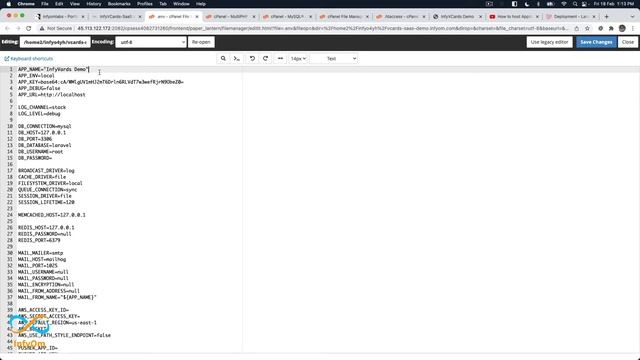Open the Wi-Fi status menu
This screenshot has width=640, height=360.
(564, 4)
